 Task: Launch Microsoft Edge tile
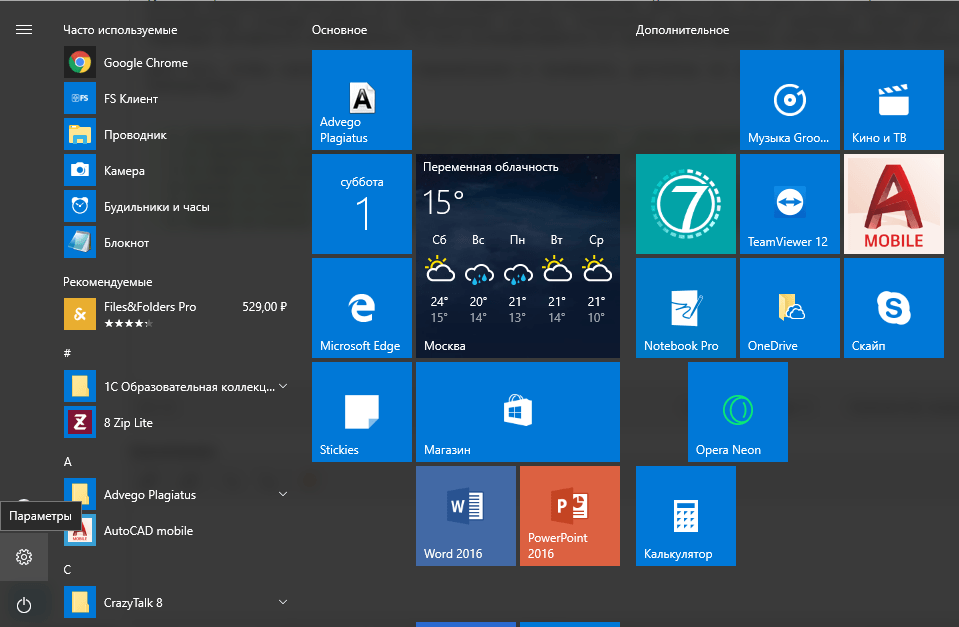tap(361, 308)
